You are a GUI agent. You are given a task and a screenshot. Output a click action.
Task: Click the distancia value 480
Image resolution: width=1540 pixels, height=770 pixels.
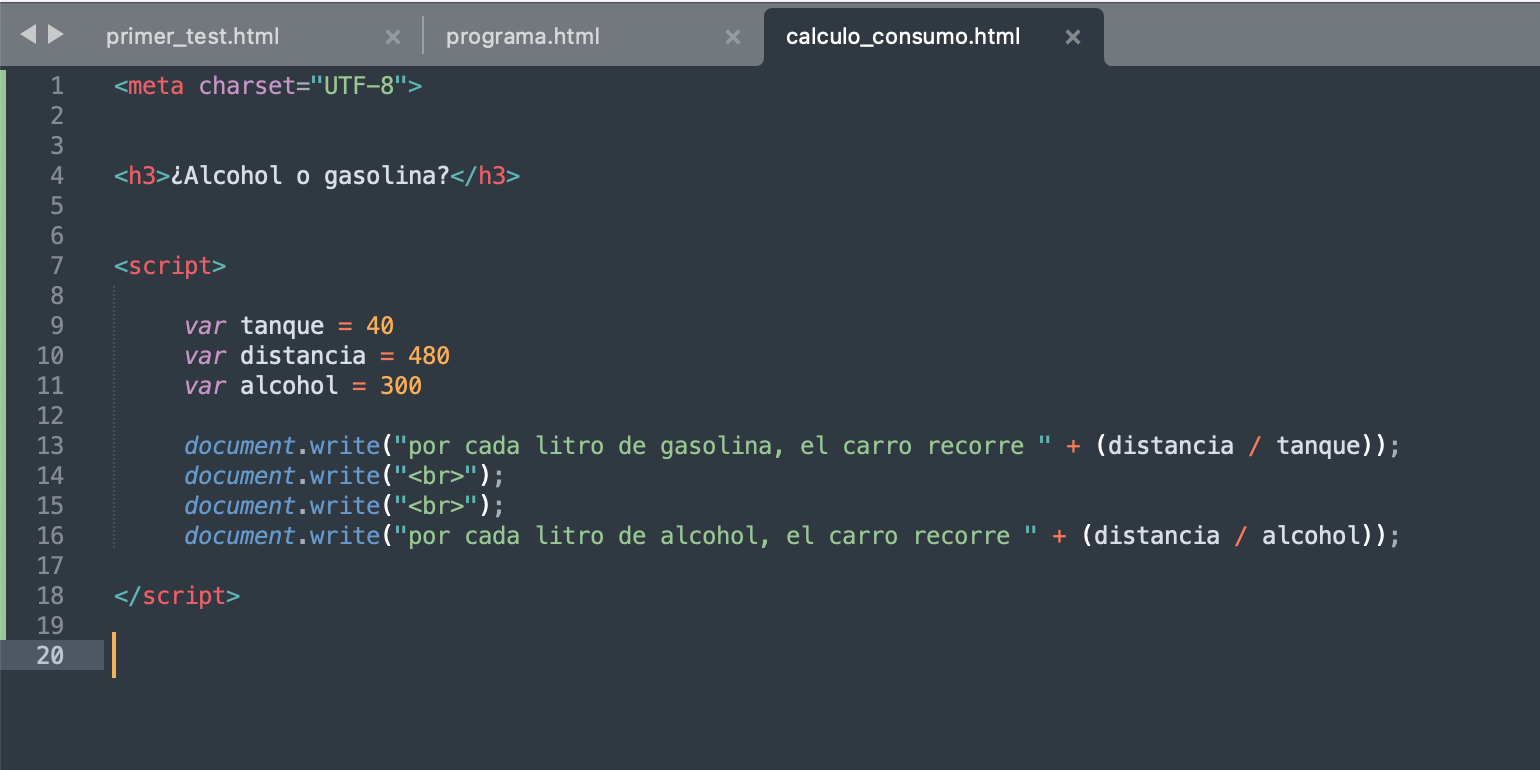click(x=429, y=356)
